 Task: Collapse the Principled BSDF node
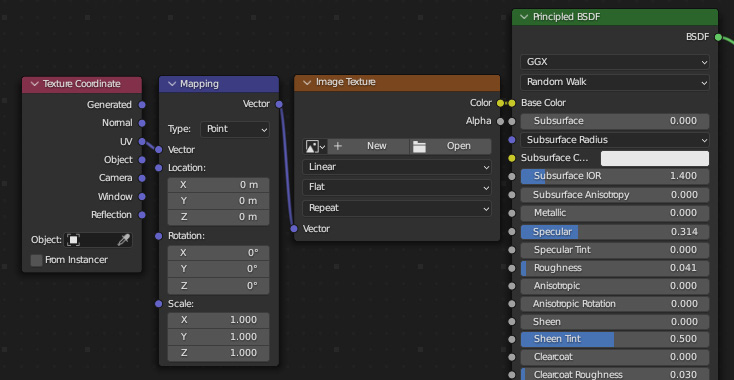pos(524,17)
